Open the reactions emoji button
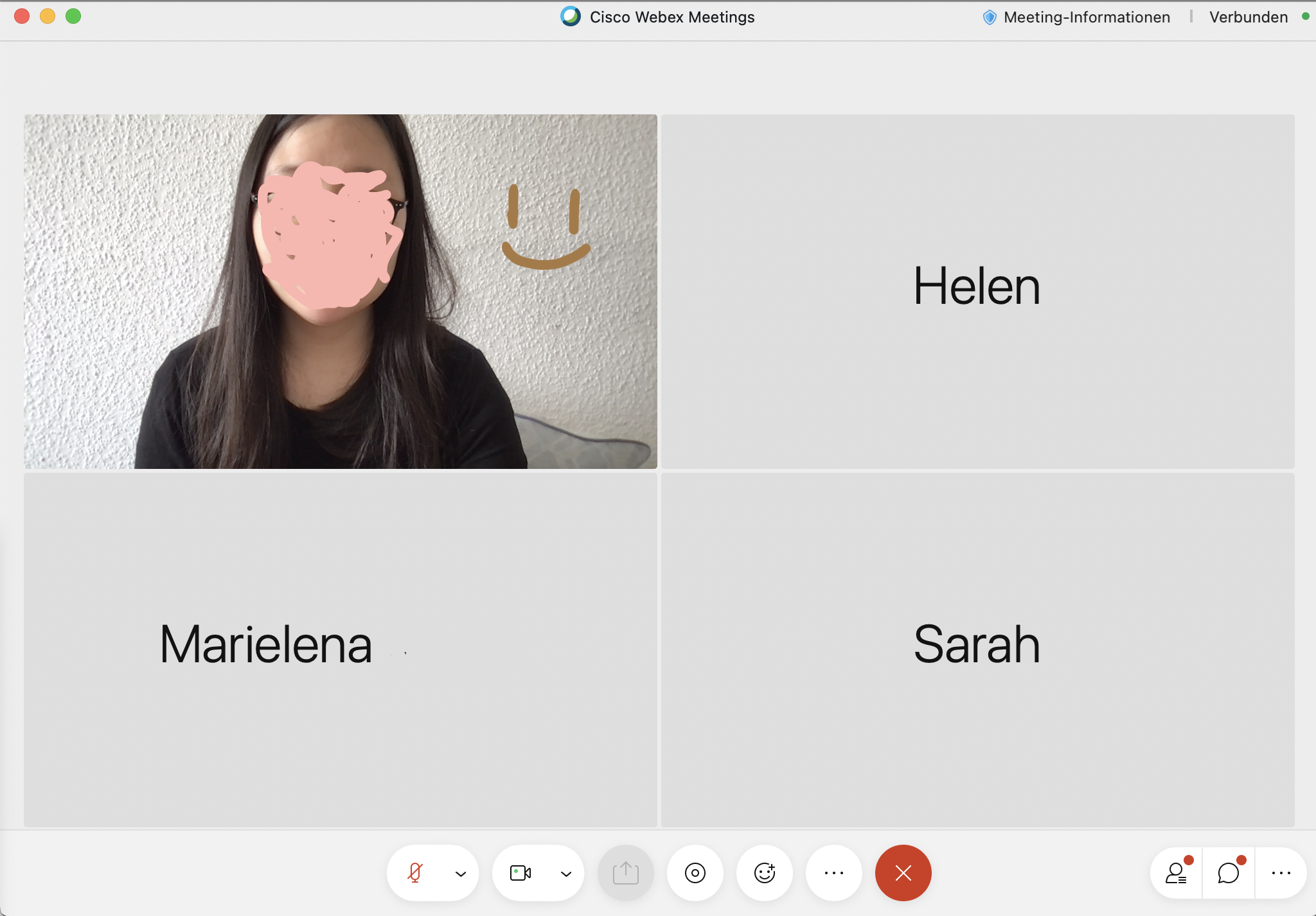1316x916 pixels. tap(765, 873)
